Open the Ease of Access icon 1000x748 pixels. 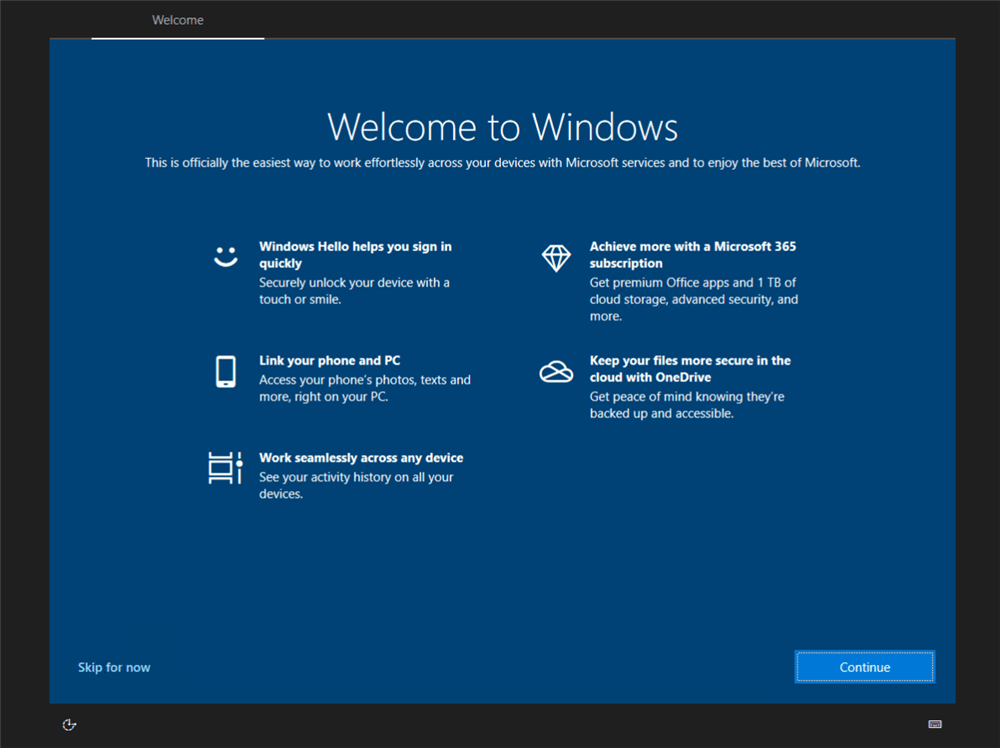pos(69,725)
